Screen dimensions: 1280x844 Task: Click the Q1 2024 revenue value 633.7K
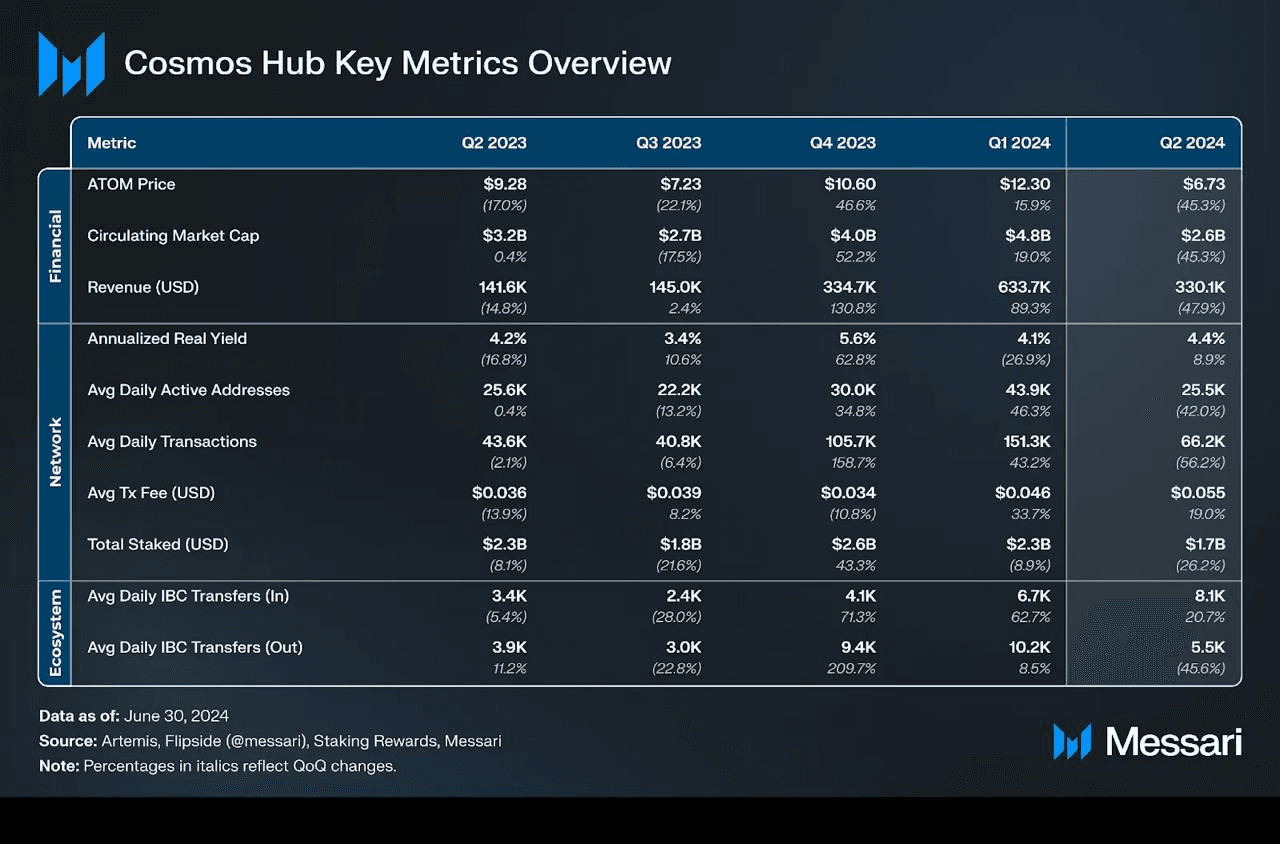[x=1023, y=287]
